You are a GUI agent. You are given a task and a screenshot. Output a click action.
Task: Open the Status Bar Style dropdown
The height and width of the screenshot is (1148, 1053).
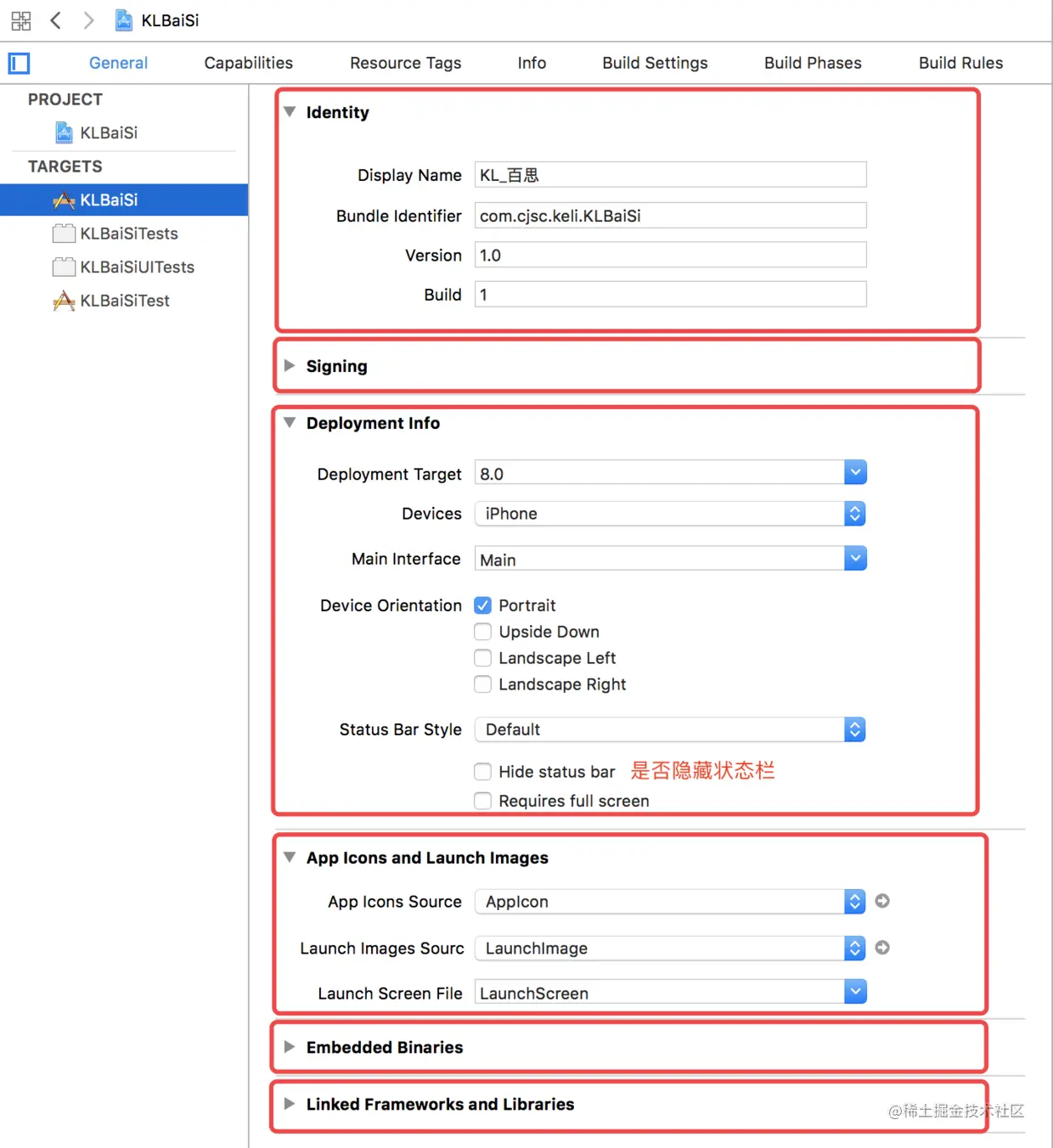pyautogui.click(x=855, y=729)
